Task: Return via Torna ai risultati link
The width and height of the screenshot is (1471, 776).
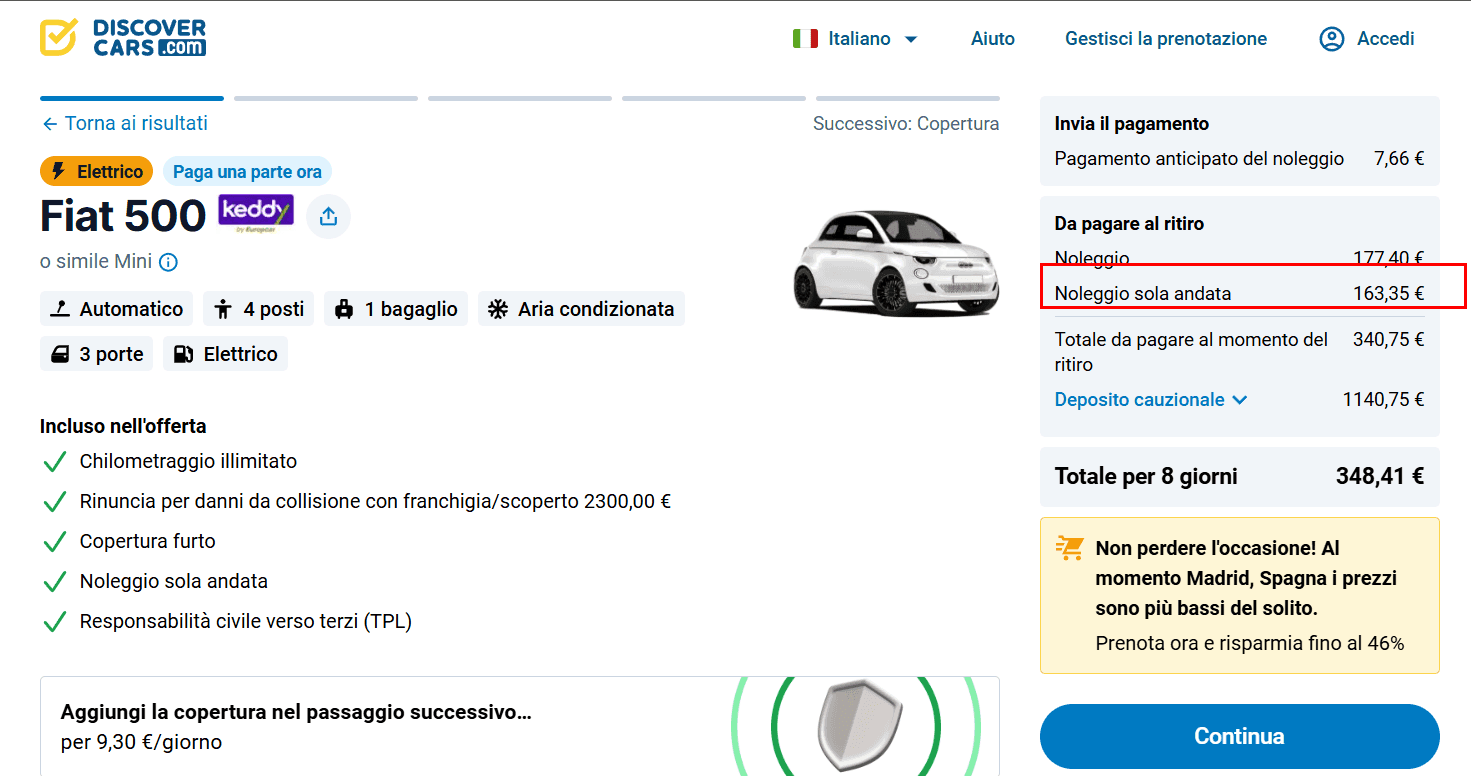Action: pos(136,123)
